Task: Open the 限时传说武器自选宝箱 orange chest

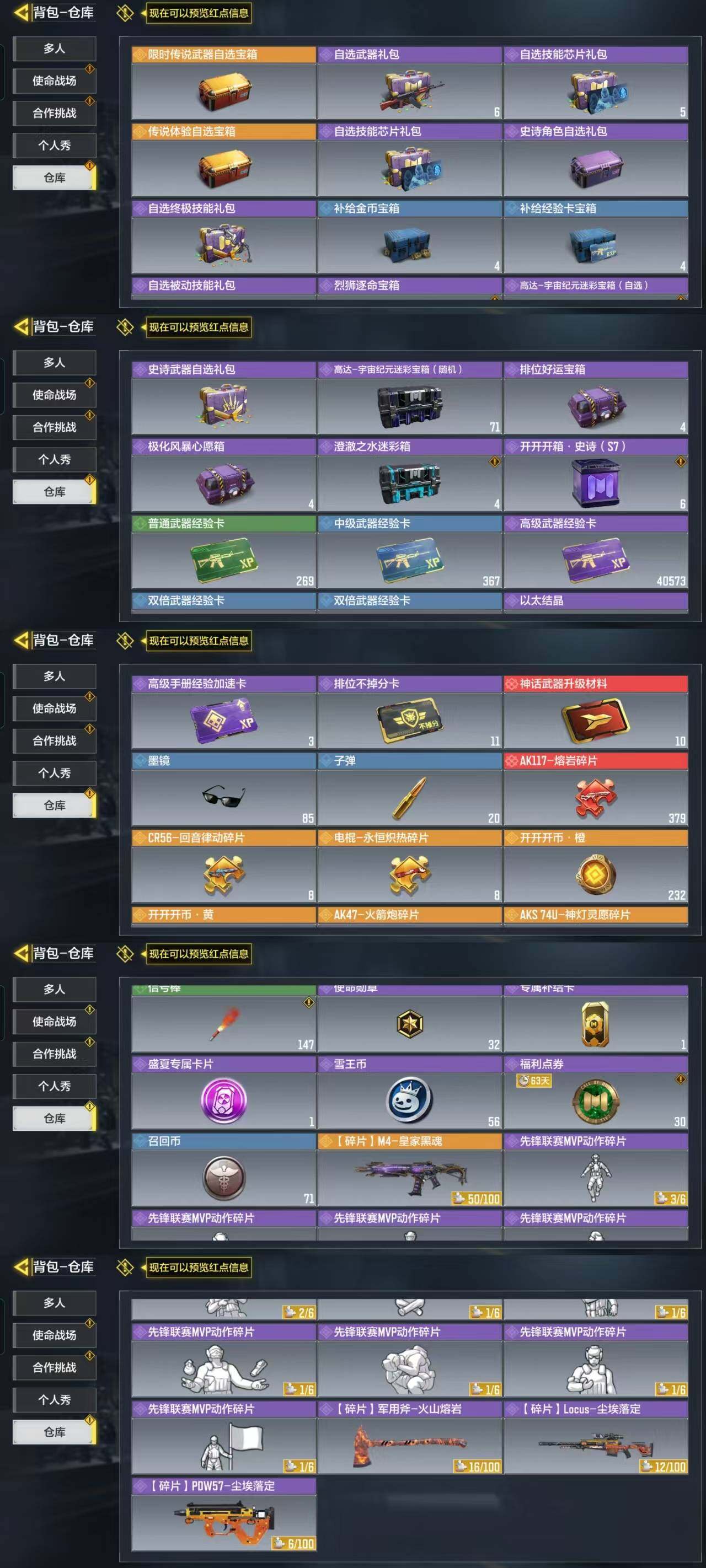Action: 224,83
